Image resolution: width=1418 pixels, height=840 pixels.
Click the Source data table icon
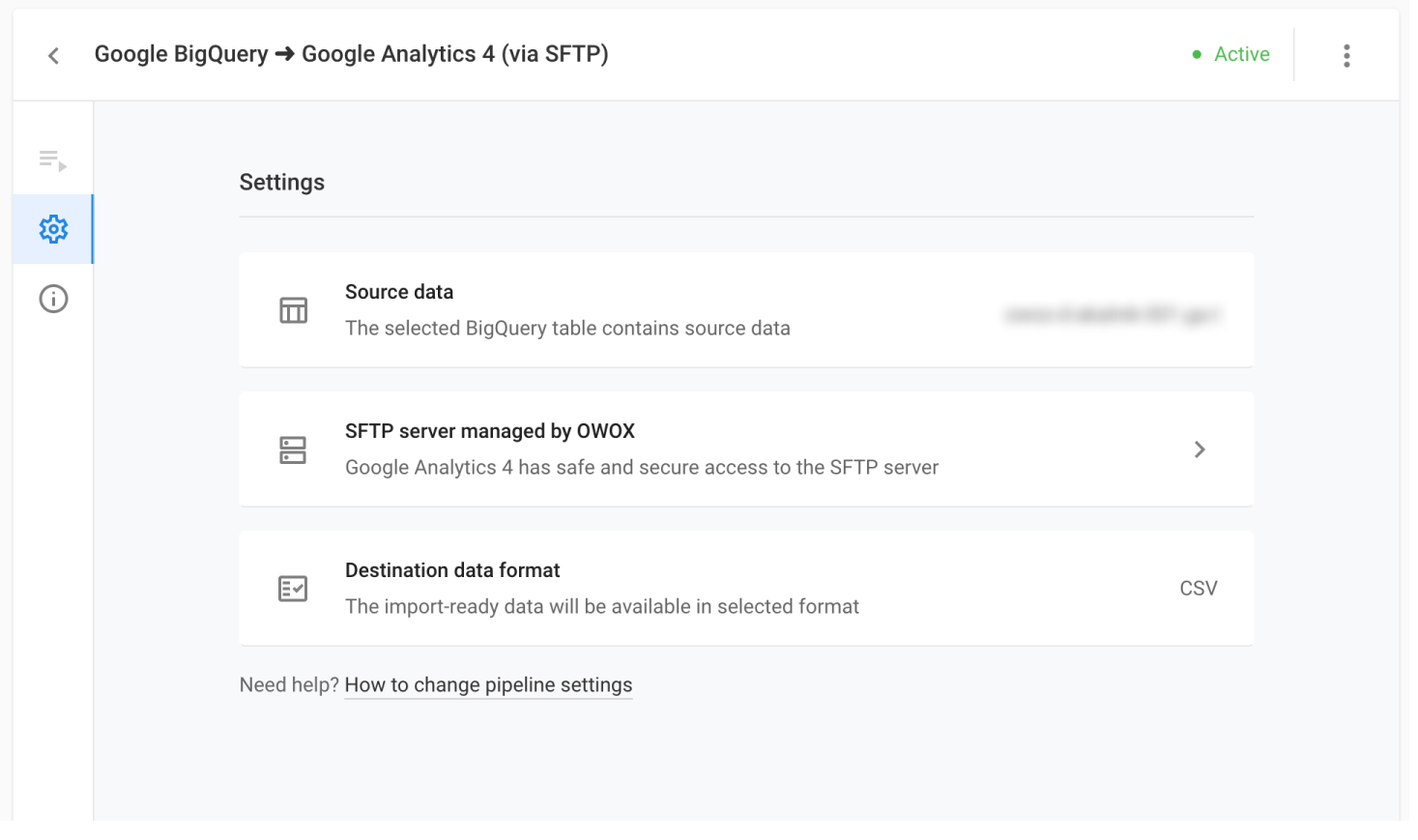coord(293,310)
